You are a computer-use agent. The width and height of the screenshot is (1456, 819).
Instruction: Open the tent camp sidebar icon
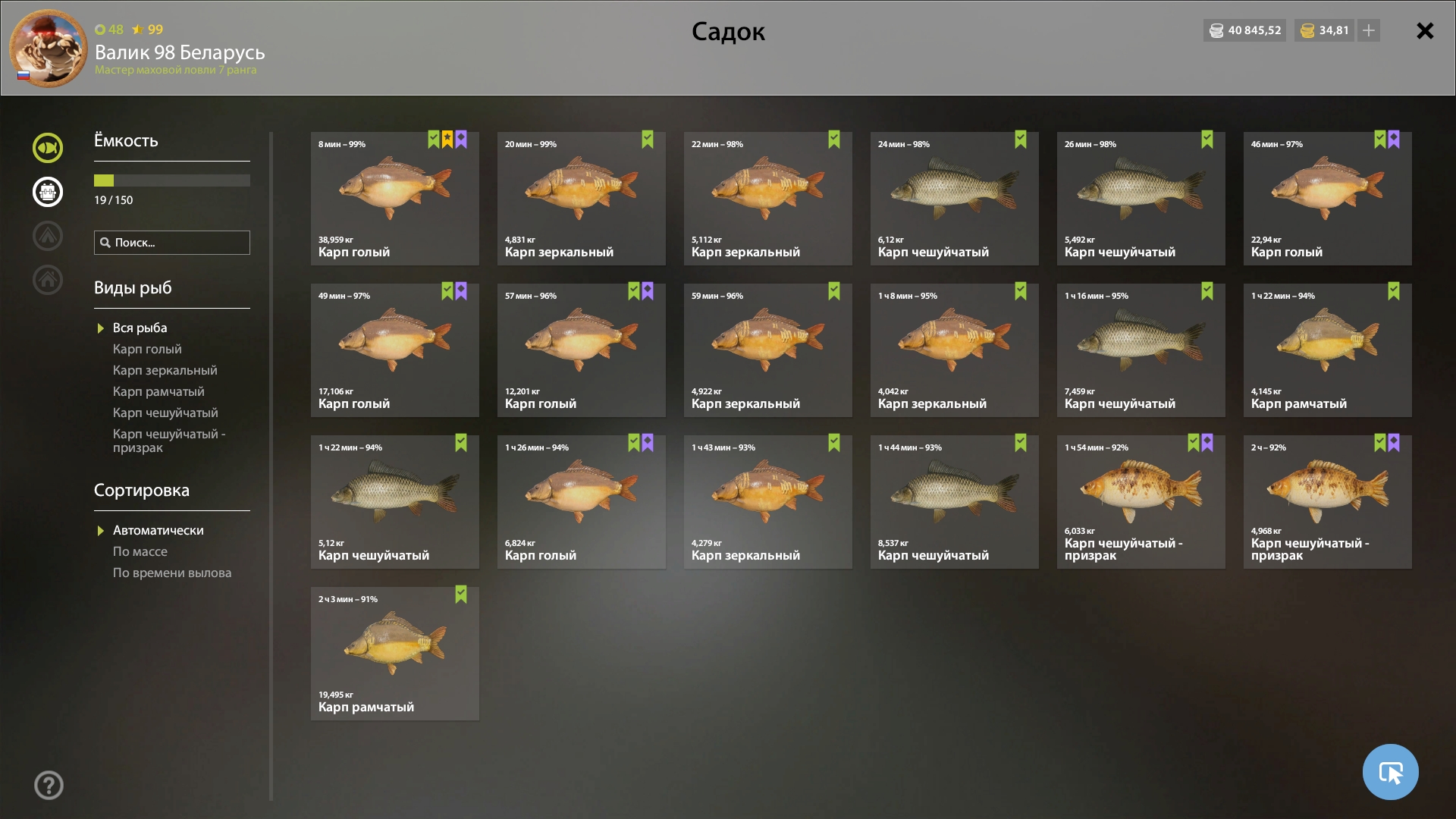click(x=48, y=236)
